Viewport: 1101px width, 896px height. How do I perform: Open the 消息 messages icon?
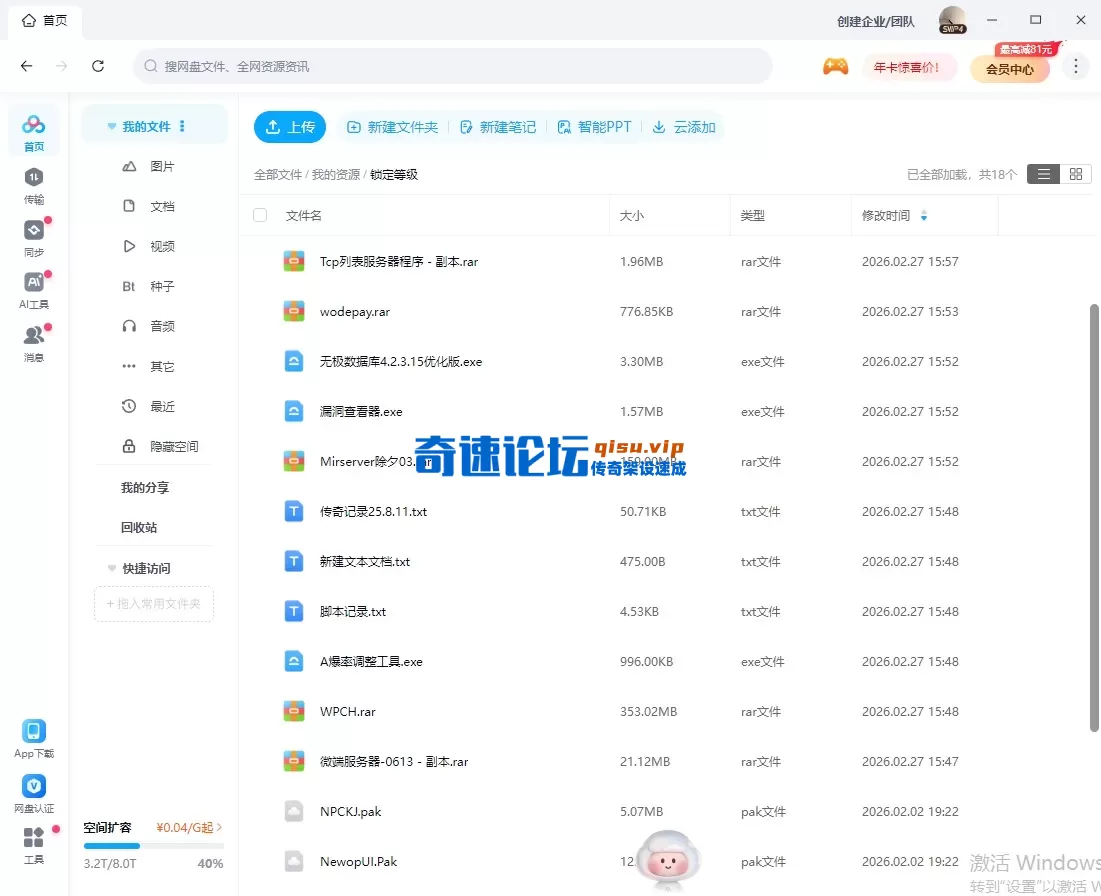coord(34,336)
